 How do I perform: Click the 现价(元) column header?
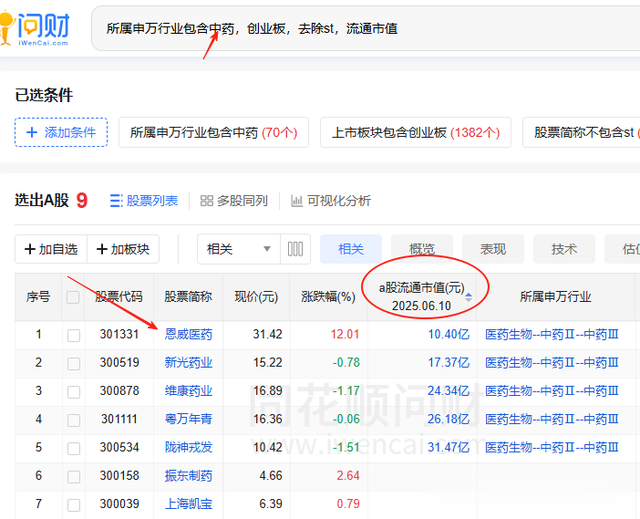[x=256, y=297]
